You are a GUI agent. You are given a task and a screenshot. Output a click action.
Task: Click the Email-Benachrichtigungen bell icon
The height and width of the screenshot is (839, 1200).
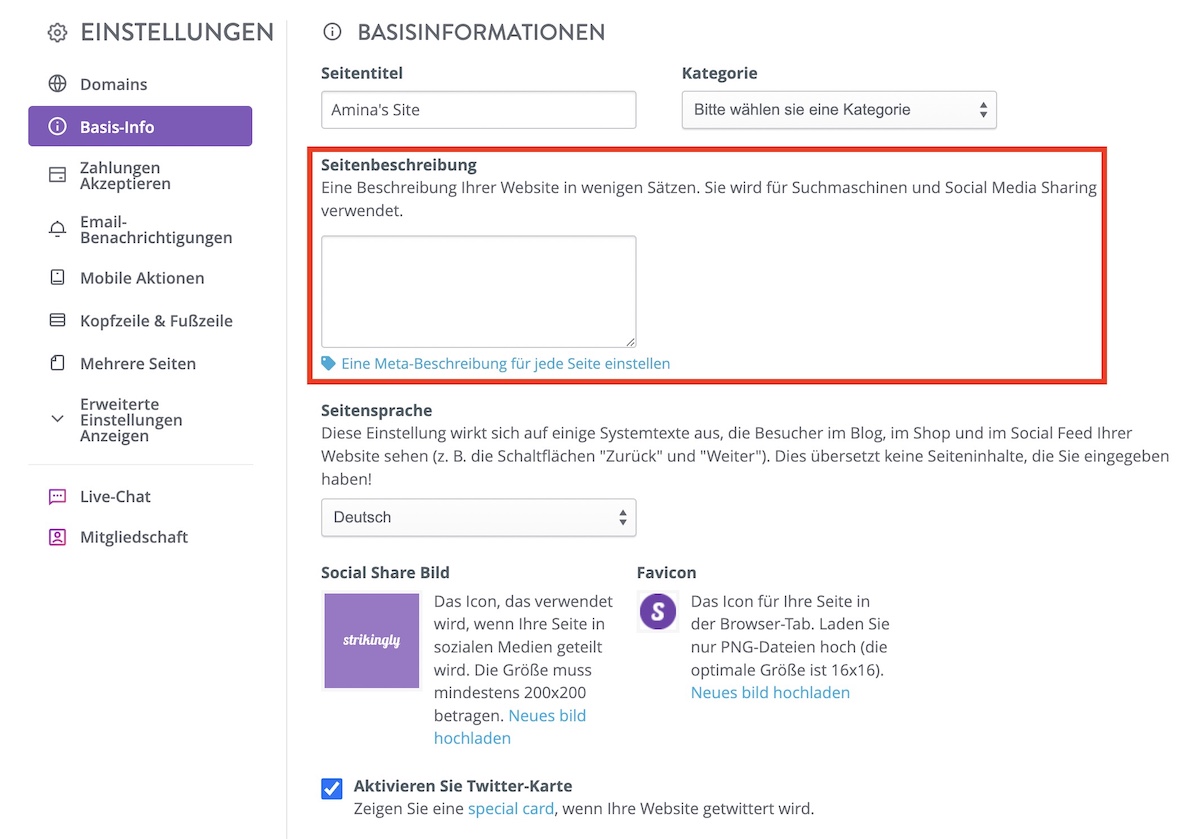58,229
